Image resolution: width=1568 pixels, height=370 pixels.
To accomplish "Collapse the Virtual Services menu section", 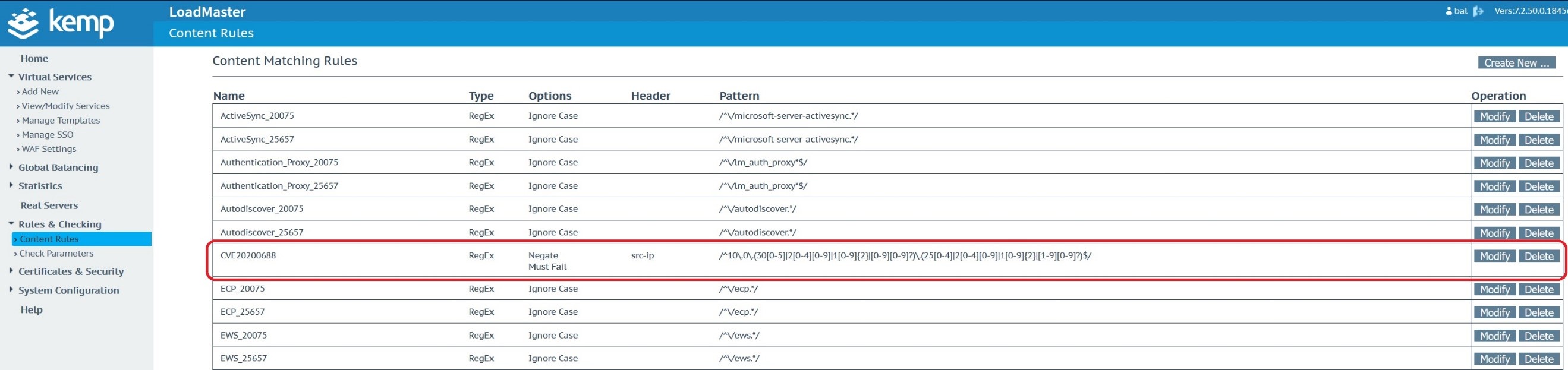I will pyautogui.click(x=11, y=77).
